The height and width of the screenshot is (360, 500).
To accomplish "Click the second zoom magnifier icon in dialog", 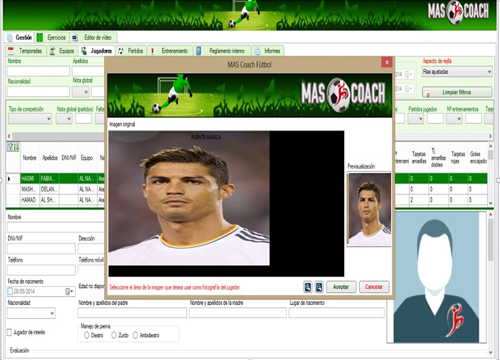I will click(x=319, y=287).
